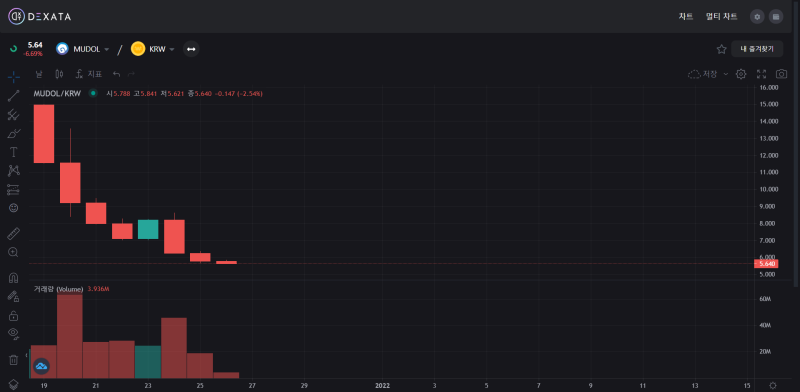Click the 60M volume axis label
Image resolution: width=800 pixels, height=392 pixels.
tap(765, 299)
